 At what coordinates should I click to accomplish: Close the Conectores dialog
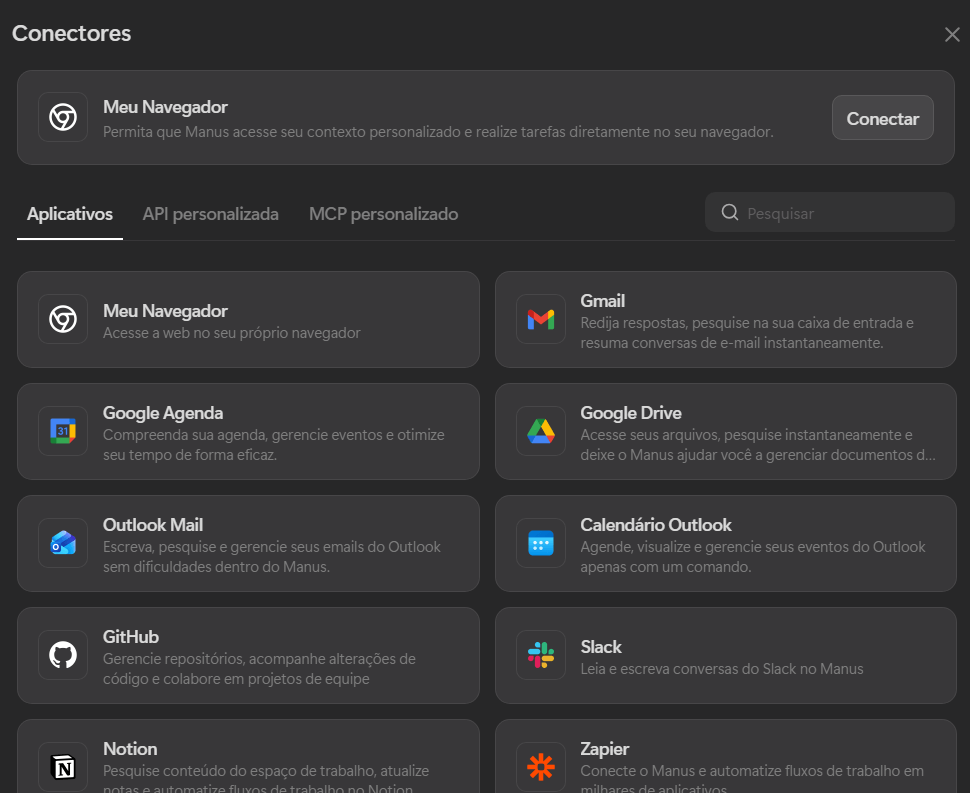tap(952, 35)
